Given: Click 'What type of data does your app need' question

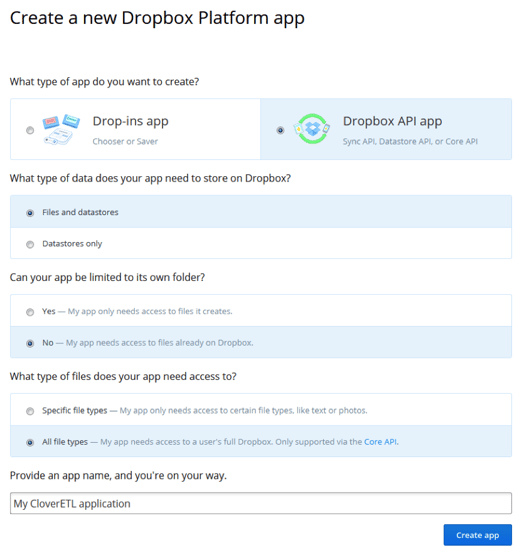Looking at the screenshot, I should tap(150, 178).
